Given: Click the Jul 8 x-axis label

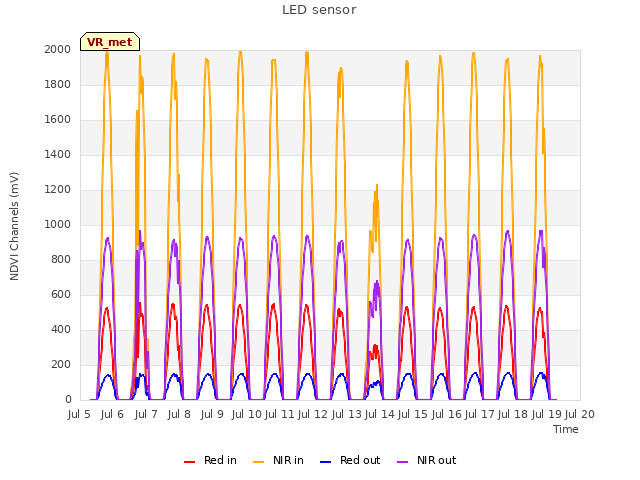Looking at the screenshot, I should coord(179,414).
